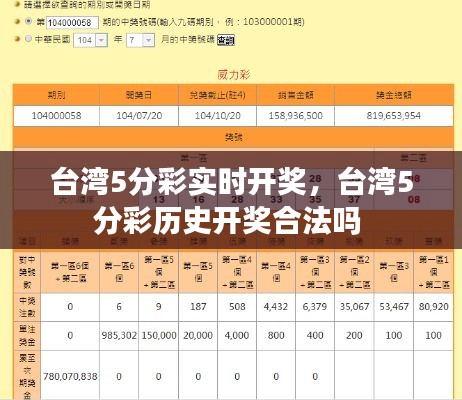Open the year 104 dropdown
This screenshot has width=462, height=400.
[90, 40]
